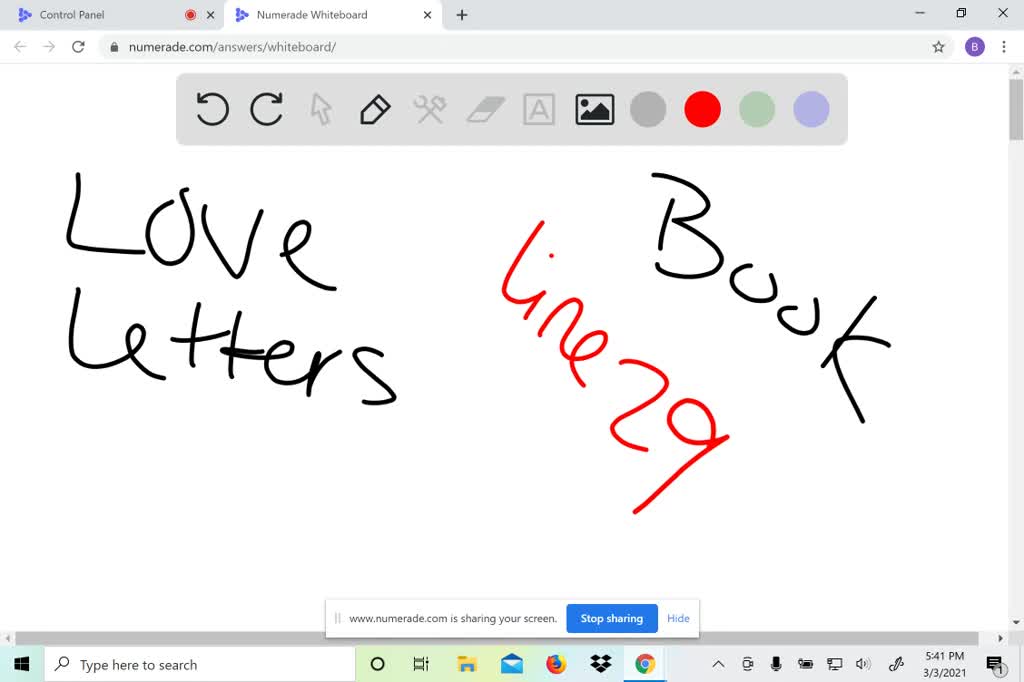Select the pen drawing tool
This screenshot has width=1024, height=682.
(x=375, y=109)
